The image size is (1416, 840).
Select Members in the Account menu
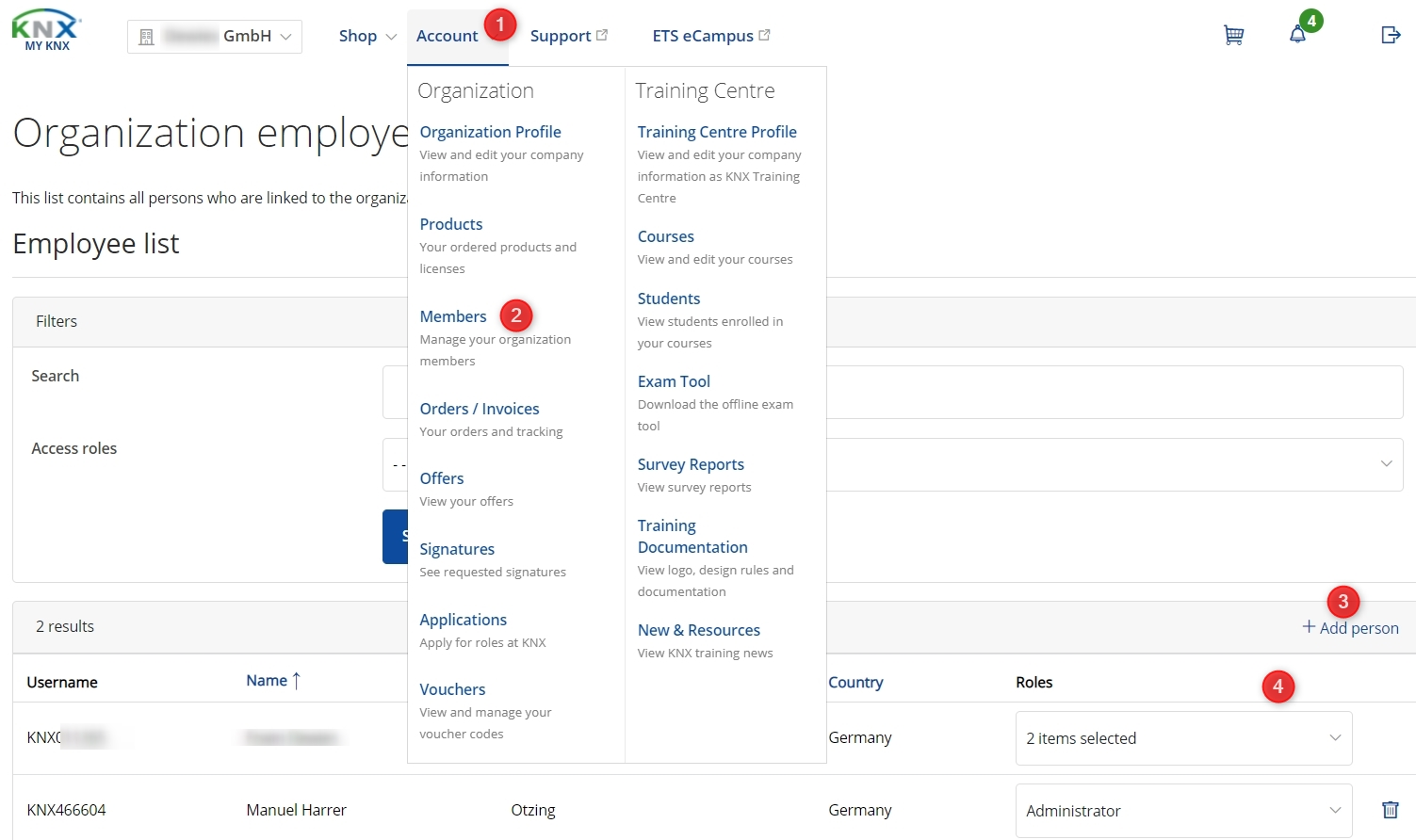click(x=453, y=316)
